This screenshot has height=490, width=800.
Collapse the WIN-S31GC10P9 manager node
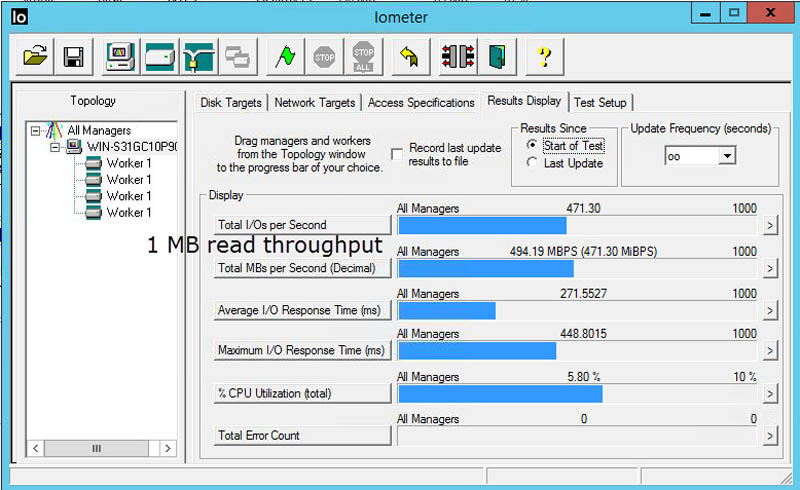point(55,148)
